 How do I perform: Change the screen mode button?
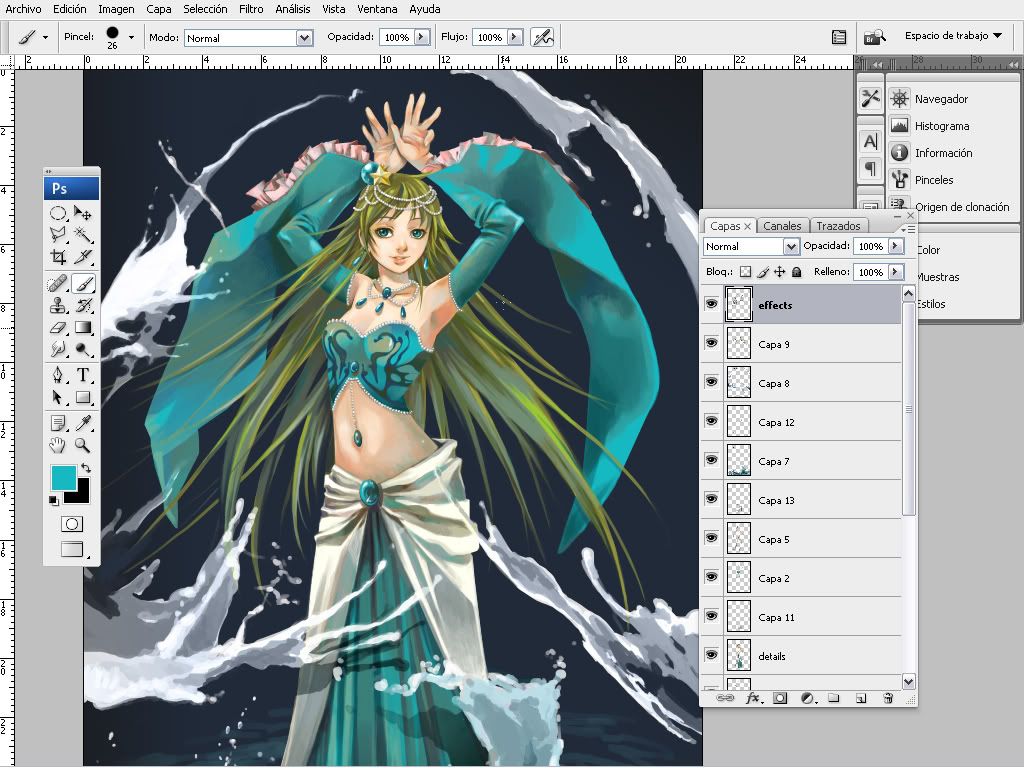click(x=72, y=549)
